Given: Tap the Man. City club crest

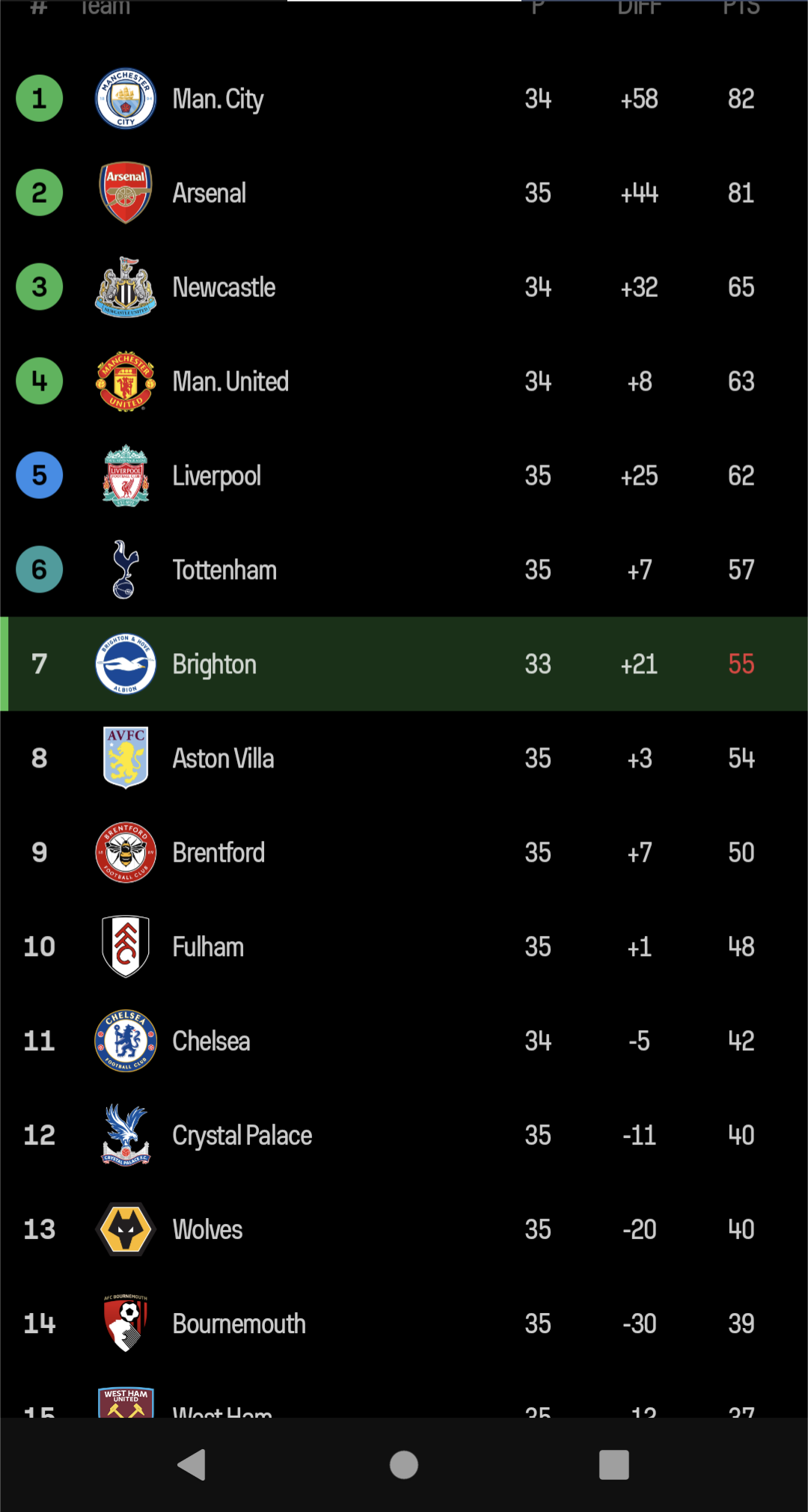Looking at the screenshot, I should pos(126,99).
